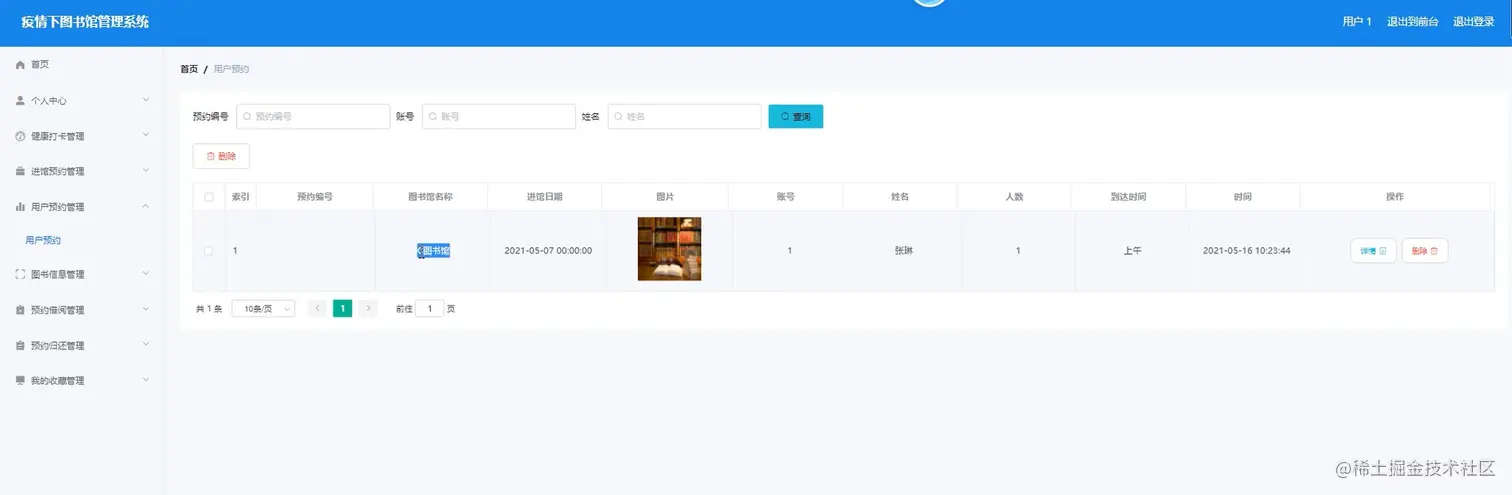The width and height of the screenshot is (1512, 495).
Task: Click the 张琳 name cell
Action: [903, 250]
